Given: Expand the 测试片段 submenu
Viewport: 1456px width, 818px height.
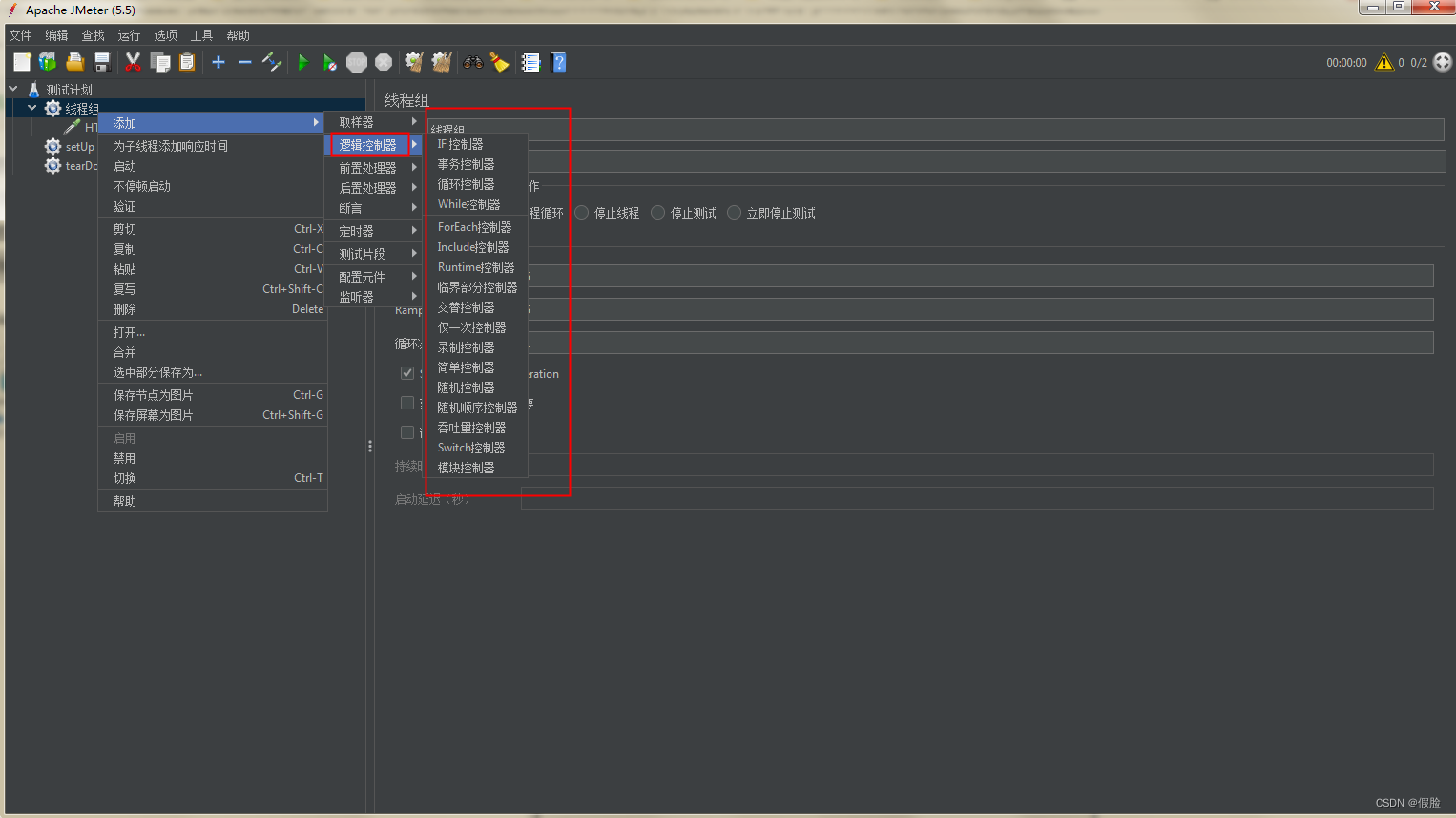Looking at the screenshot, I should (x=374, y=254).
